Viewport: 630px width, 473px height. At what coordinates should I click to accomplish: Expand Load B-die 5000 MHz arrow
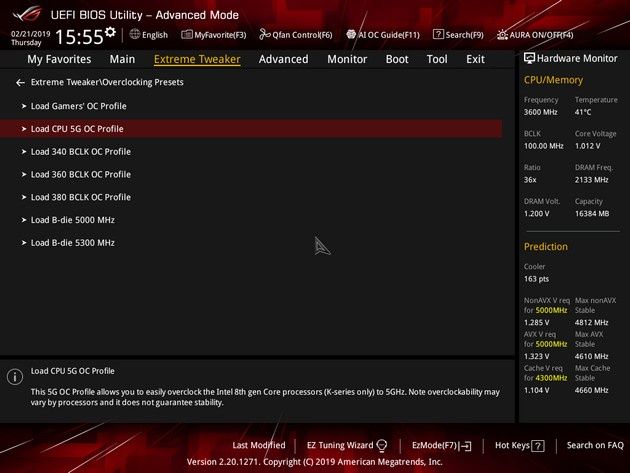(x=24, y=220)
